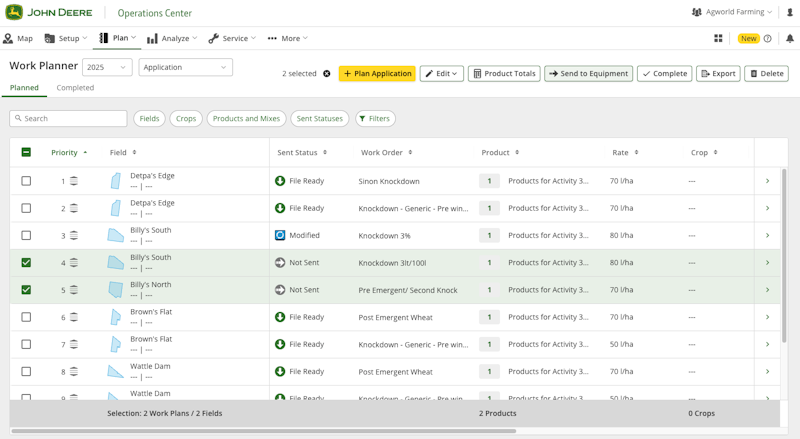Open the notifications bell icon
Viewport: 800px width, 439px height.
click(789, 38)
